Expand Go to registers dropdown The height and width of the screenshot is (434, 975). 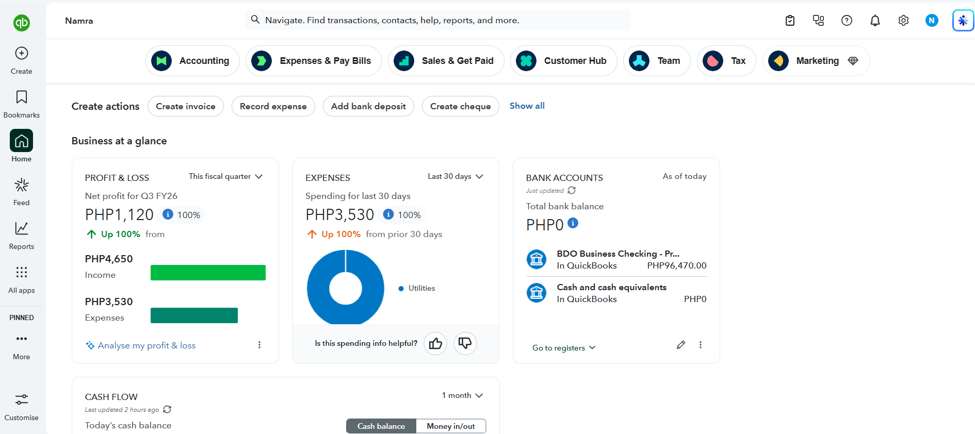click(564, 348)
